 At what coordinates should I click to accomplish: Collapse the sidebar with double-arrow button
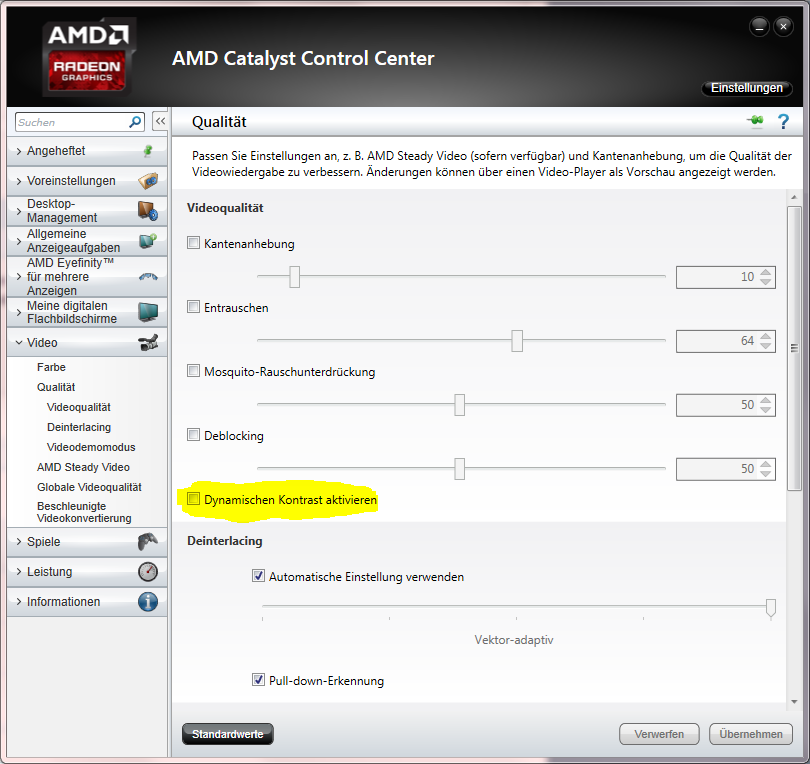(x=160, y=121)
